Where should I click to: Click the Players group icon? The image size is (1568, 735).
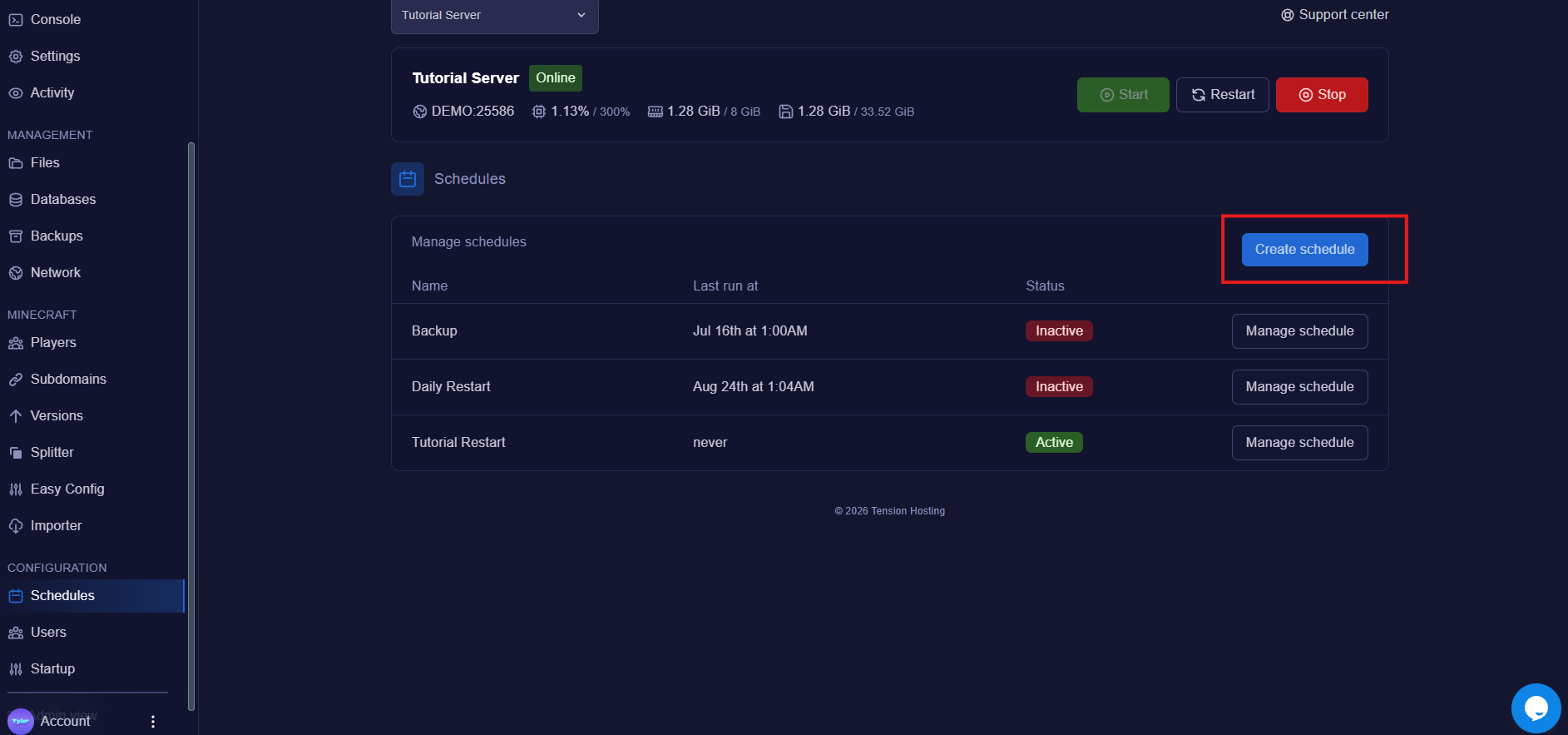tap(16, 342)
